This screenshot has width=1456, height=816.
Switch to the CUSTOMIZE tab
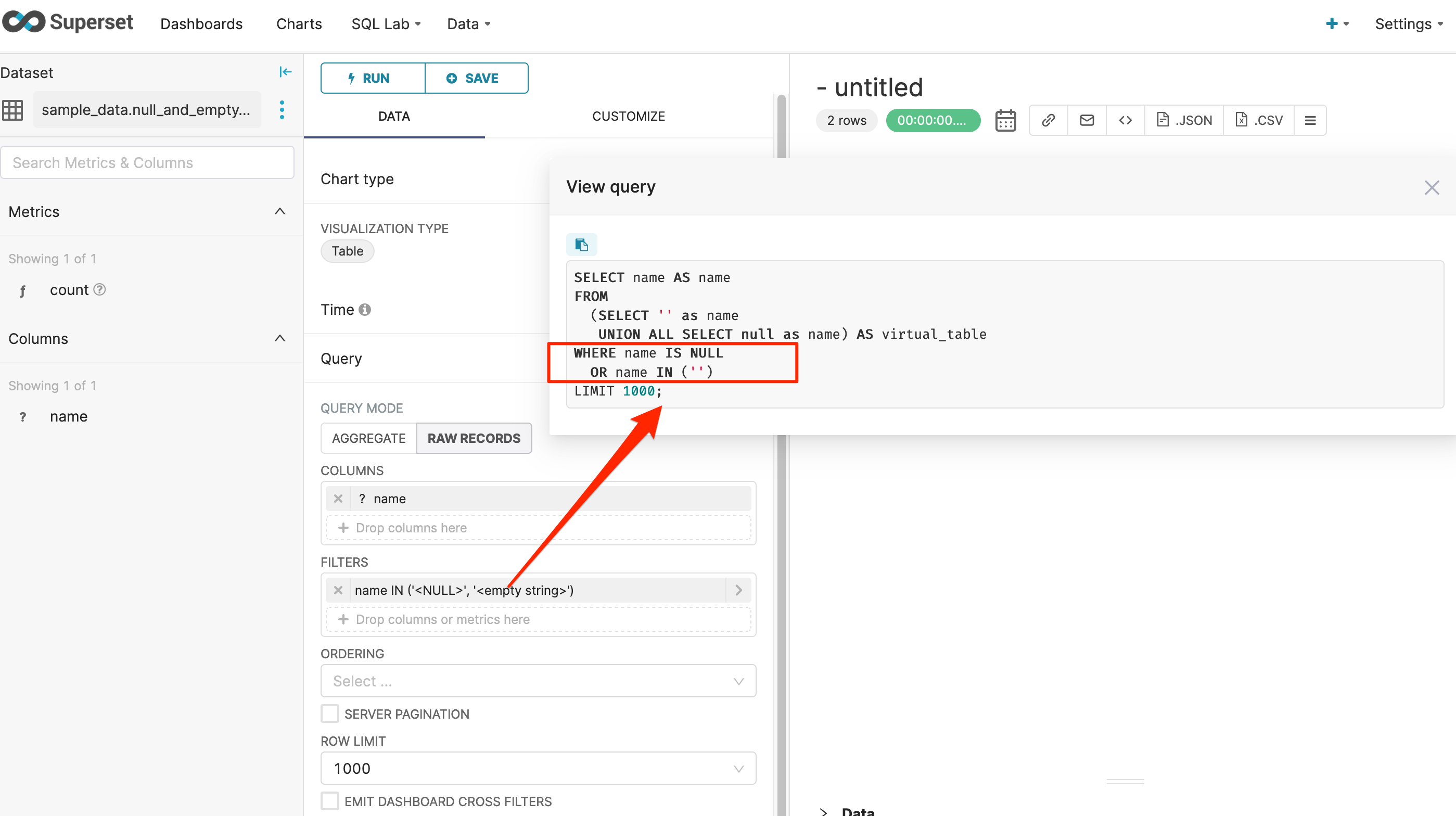point(629,116)
